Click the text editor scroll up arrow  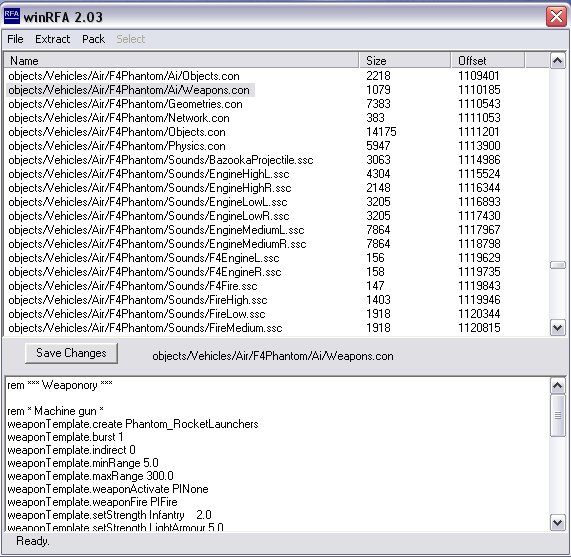557,386
